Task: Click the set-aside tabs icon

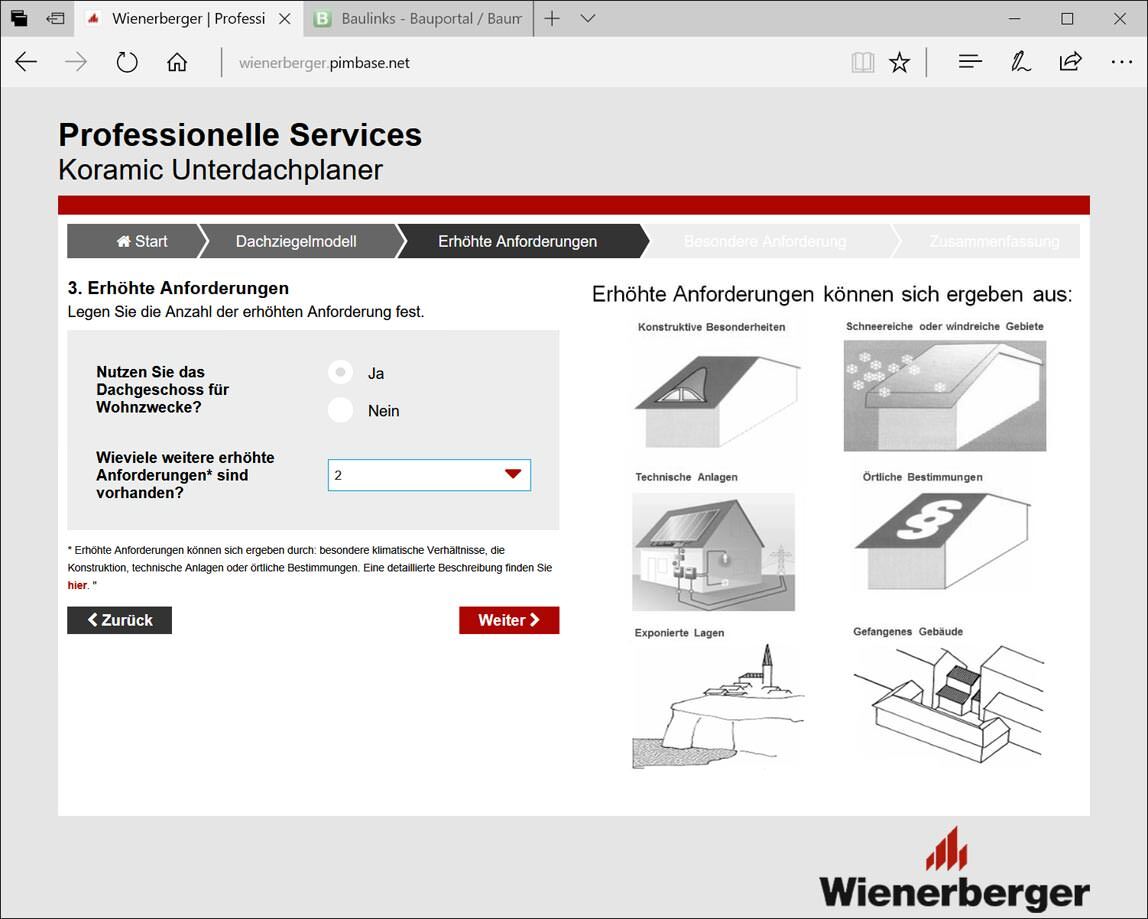Action: click(19, 18)
